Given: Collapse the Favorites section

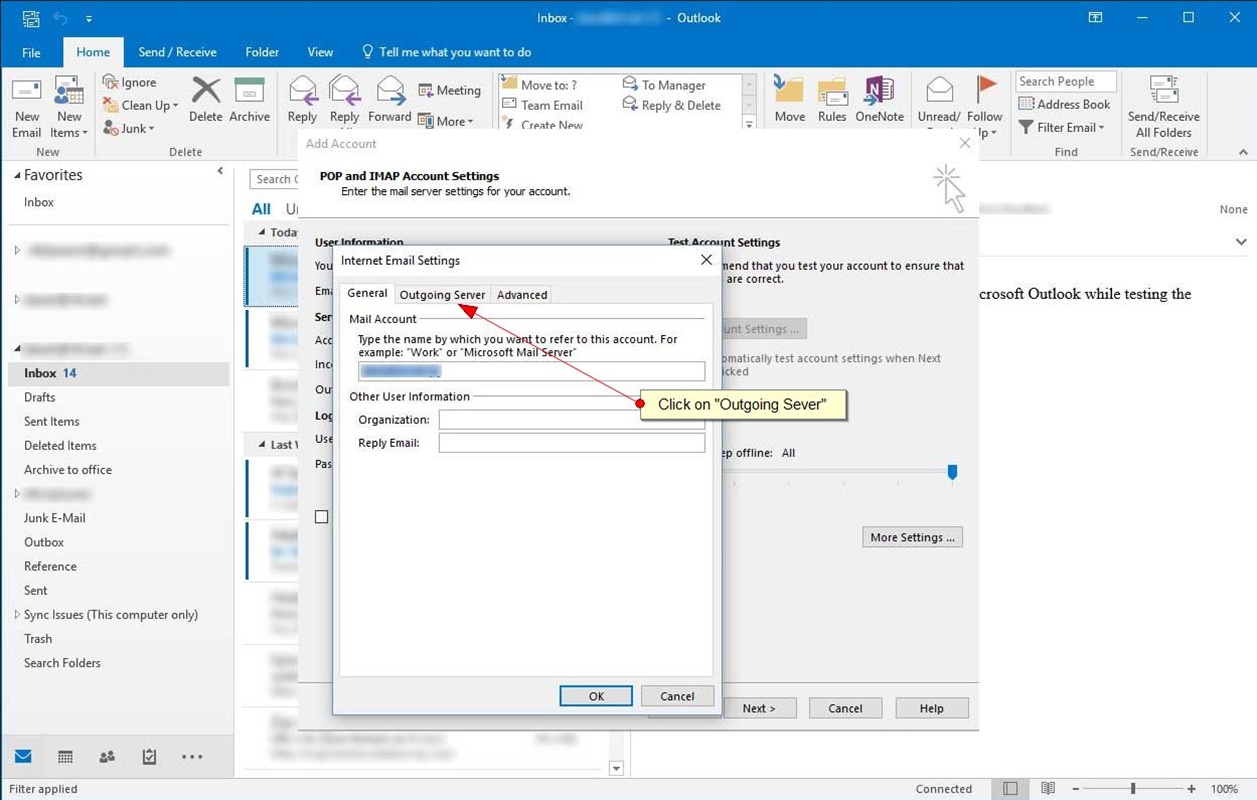Looking at the screenshot, I should pyautogui.click(x=17, y=175).
